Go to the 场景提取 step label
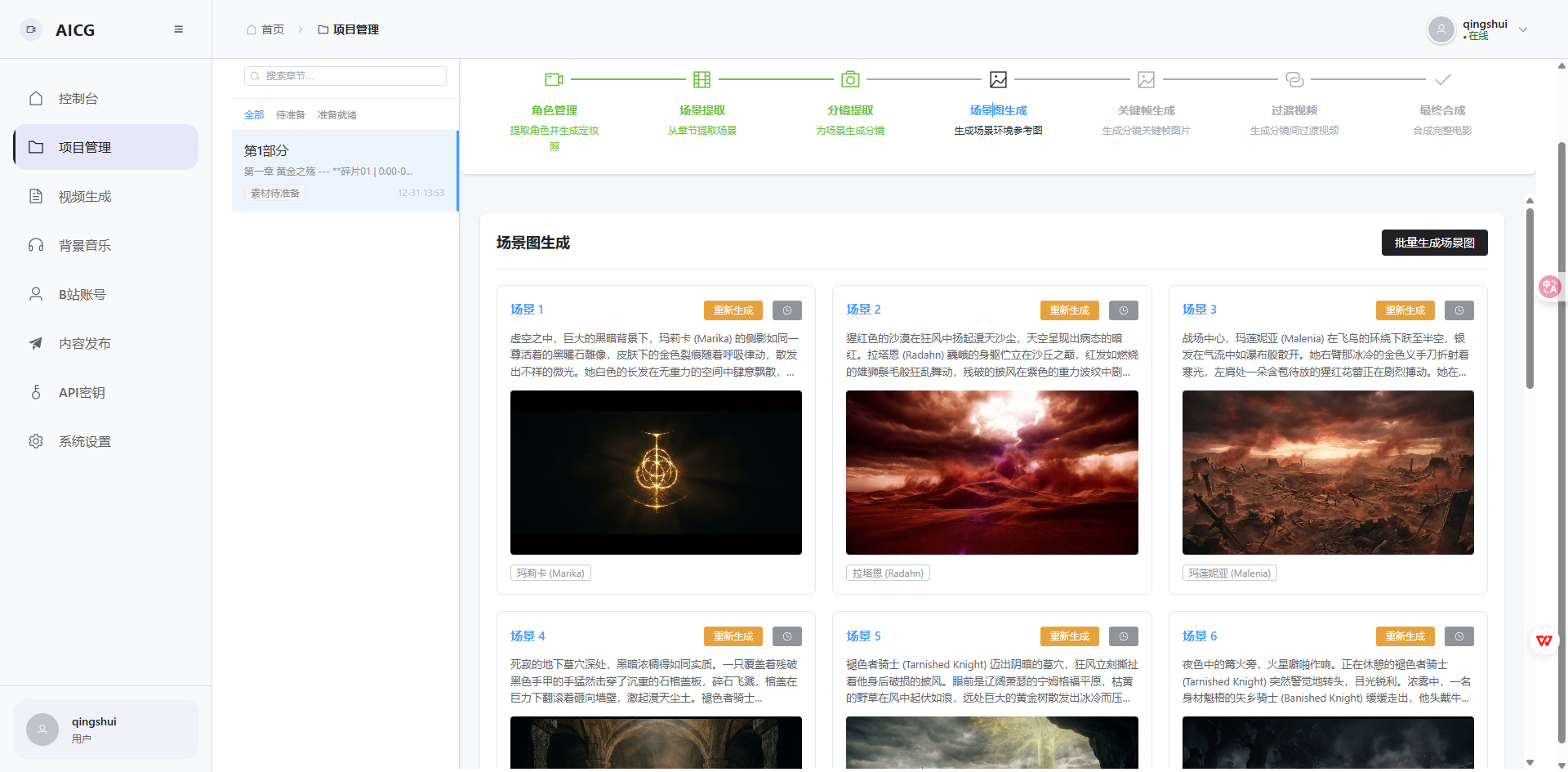The image size is (1568, 772). (x=702, y=110)
